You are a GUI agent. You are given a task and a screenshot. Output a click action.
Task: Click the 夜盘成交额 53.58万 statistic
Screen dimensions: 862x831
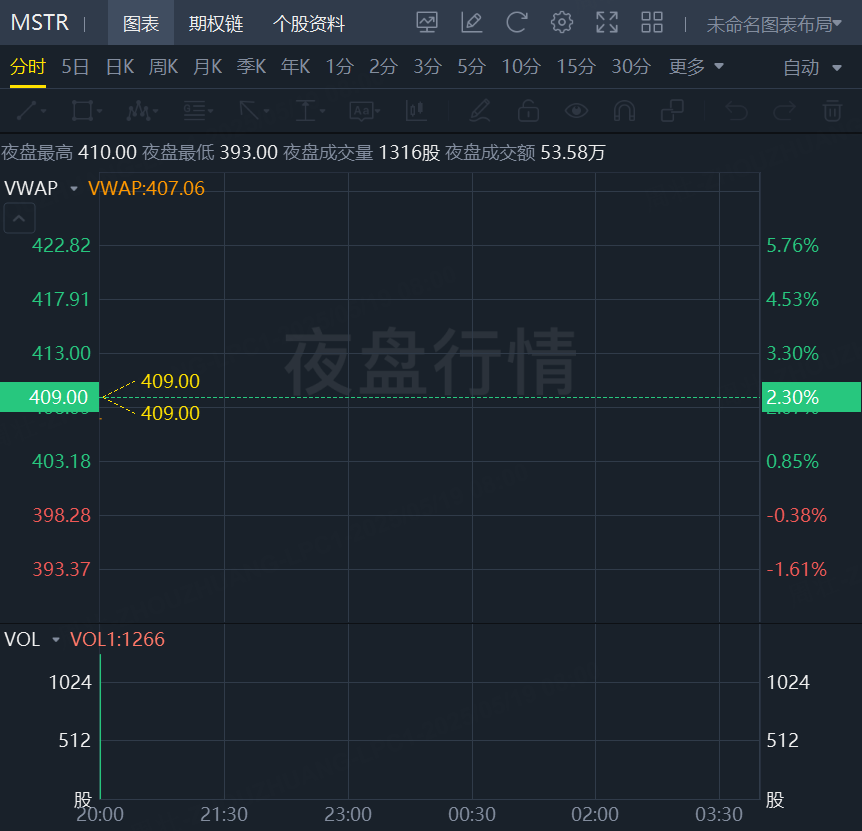(x=525, y=152)
